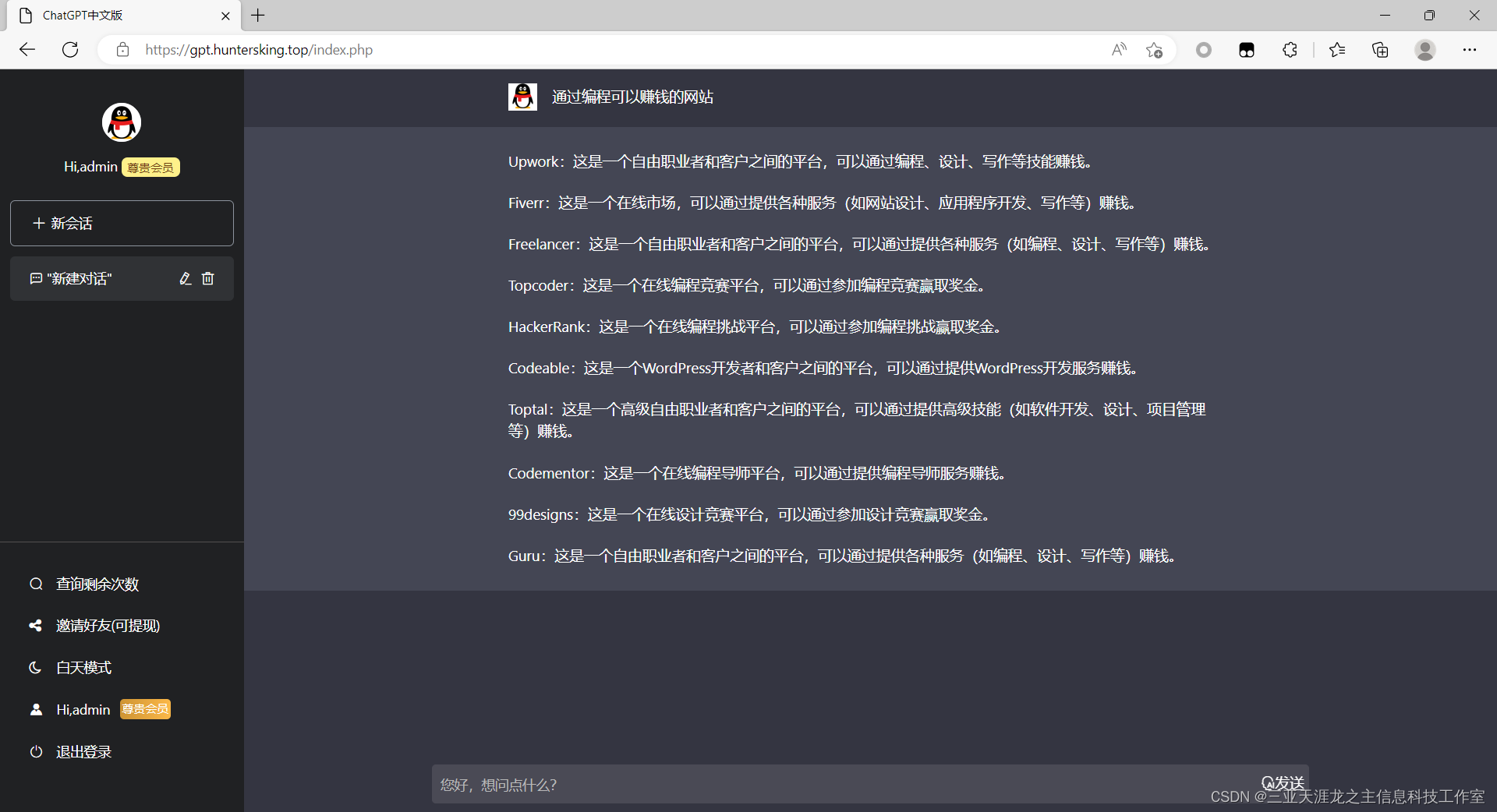1497x812 pixels.
Task: Click the search magnifier icon beside 查询剩余次数
Action: coord(36,584)
